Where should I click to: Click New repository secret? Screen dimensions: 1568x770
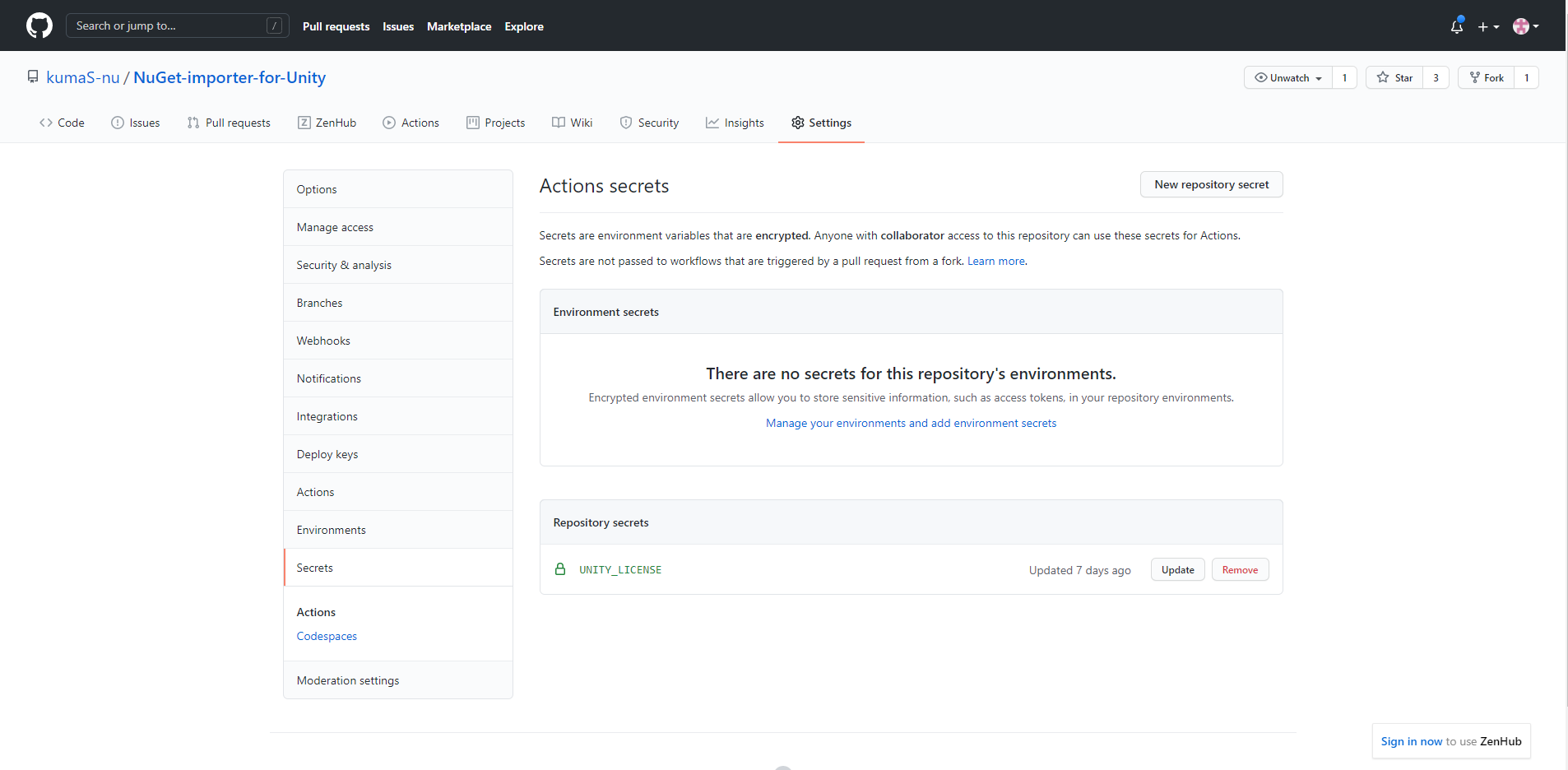click(x=1211, y=184)
